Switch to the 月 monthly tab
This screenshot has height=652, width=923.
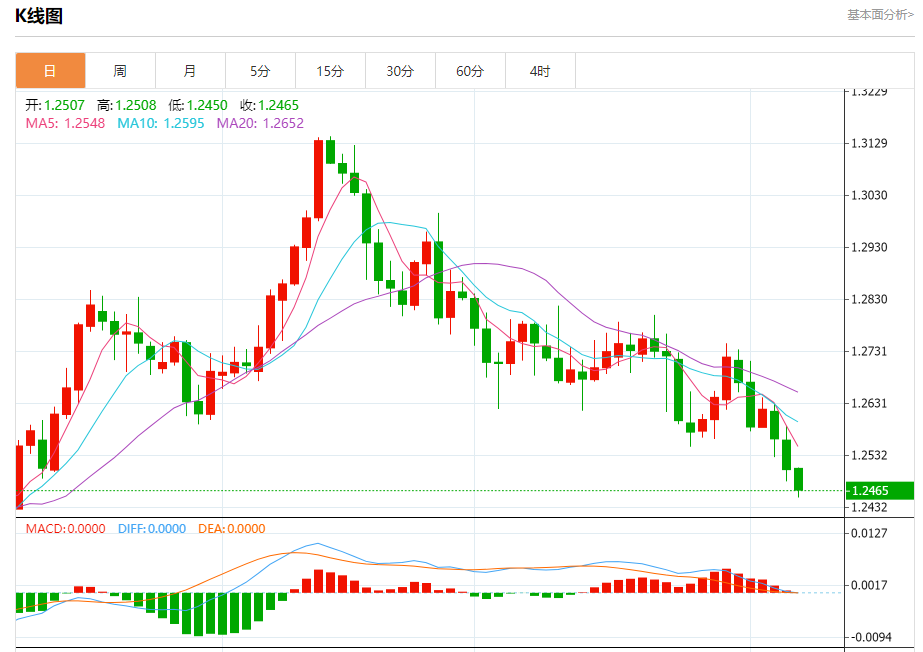click(x=190, y=71)
